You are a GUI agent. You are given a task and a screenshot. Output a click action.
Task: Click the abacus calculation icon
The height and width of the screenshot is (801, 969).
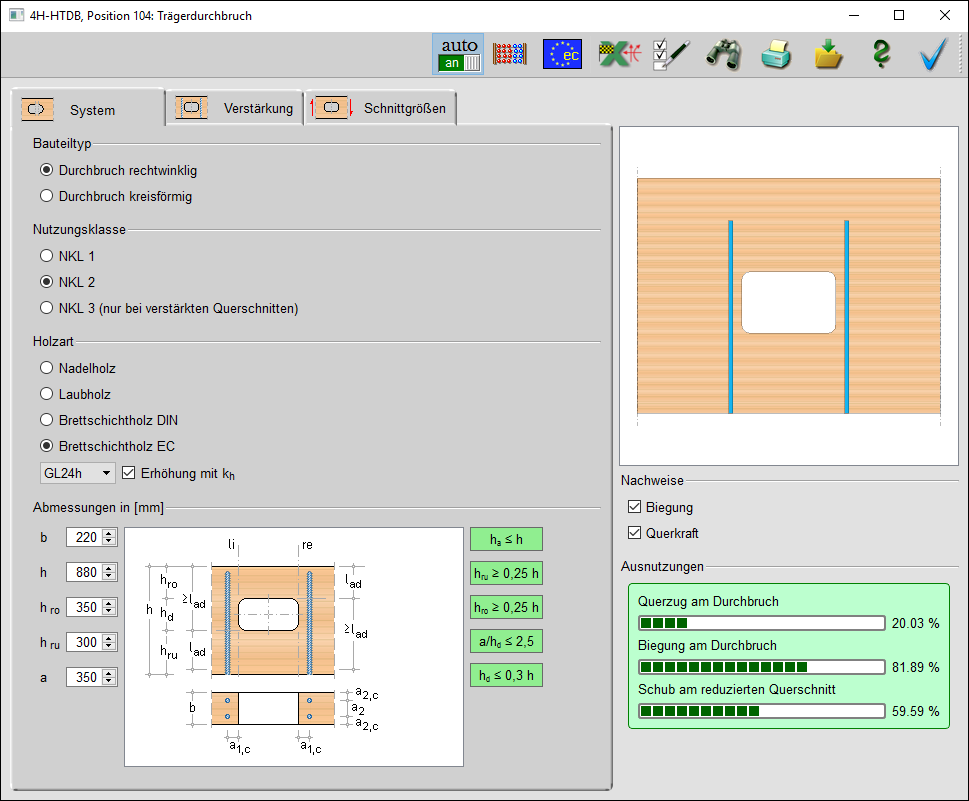click(x=510, y=54)
